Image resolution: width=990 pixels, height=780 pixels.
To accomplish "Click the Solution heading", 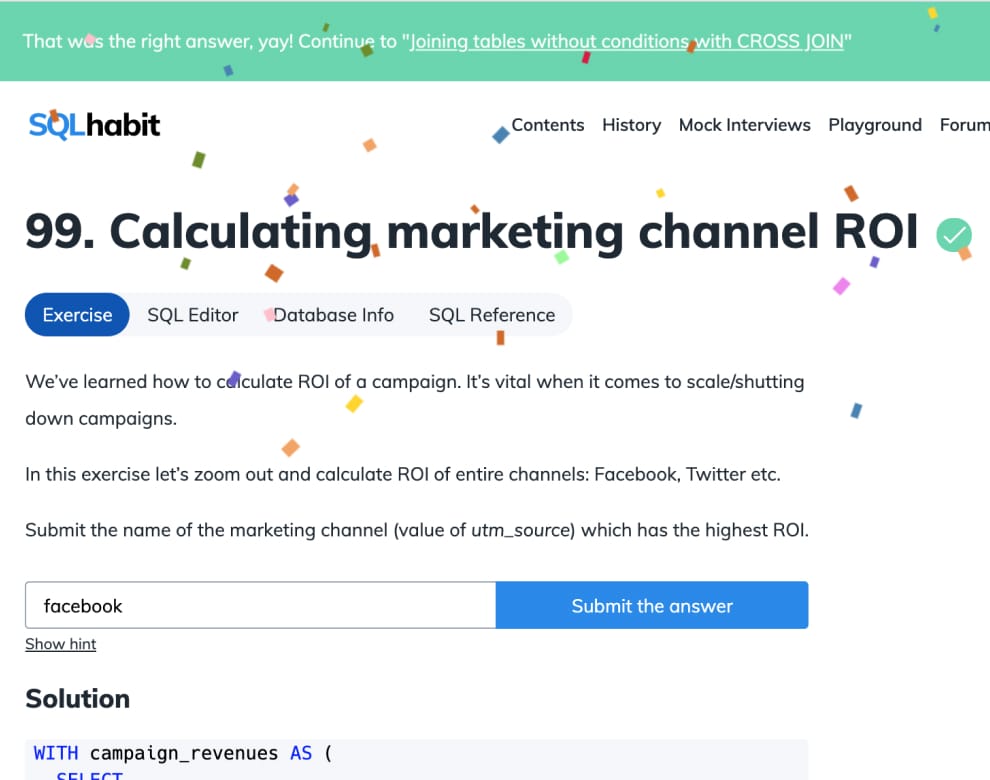I will (x=78, y=698).
